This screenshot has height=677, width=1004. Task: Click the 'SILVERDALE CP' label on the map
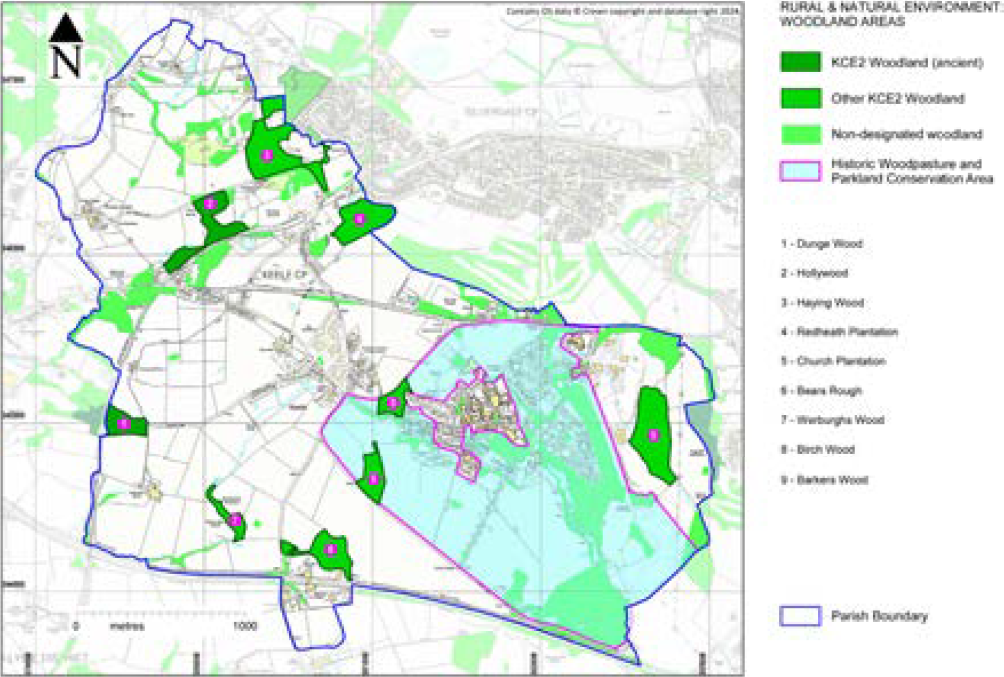[501, 111]
